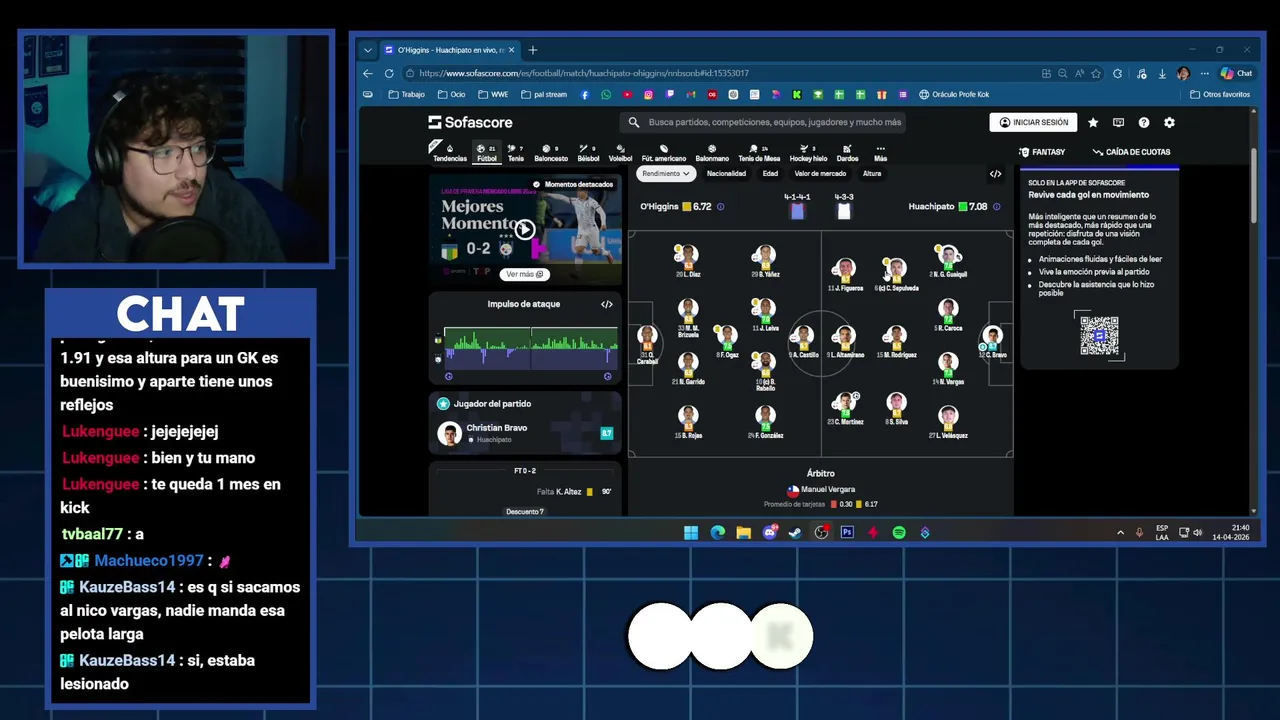Open Christian Bravo player of the match
This screenshot has height=720, width=1280.
click(x=525, y=433)
